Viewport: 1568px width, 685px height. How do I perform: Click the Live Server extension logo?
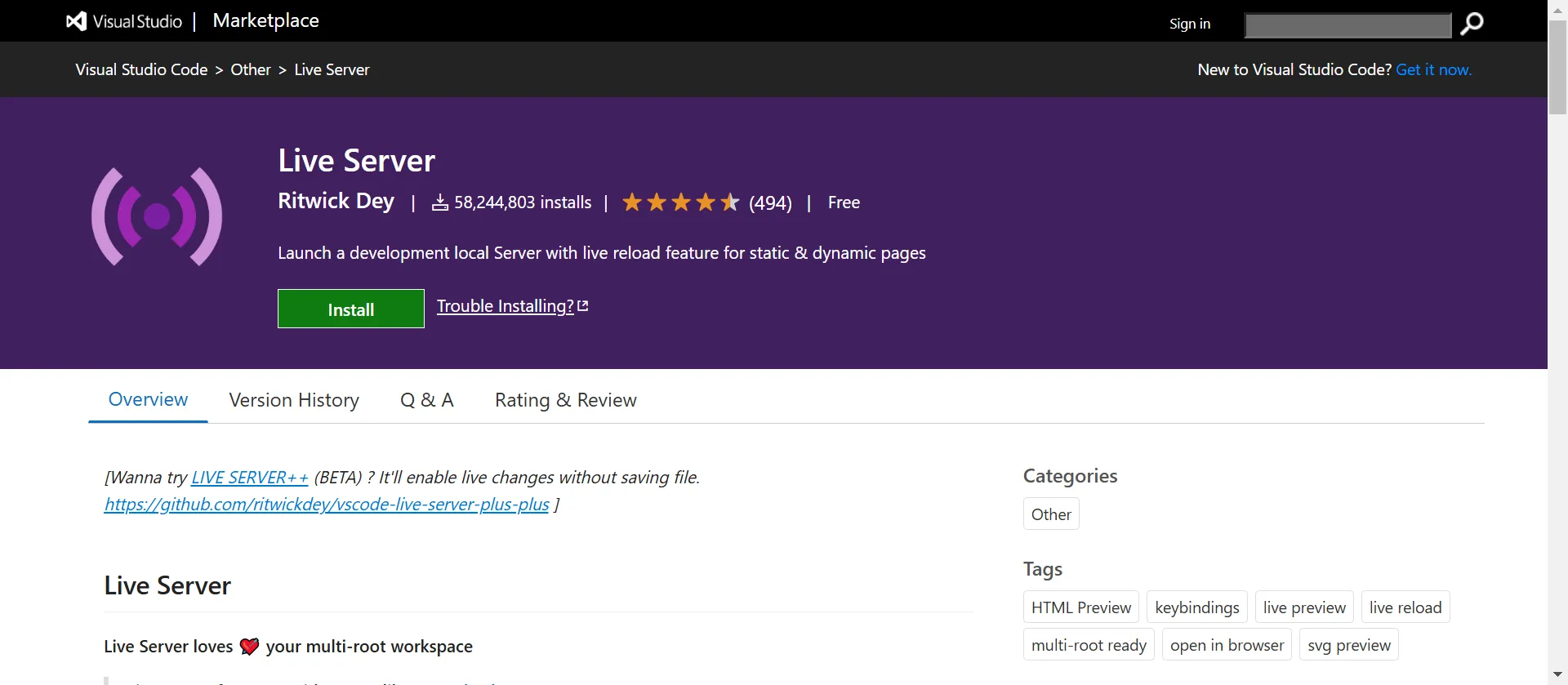pyautogui.click(x=157, y=216)
